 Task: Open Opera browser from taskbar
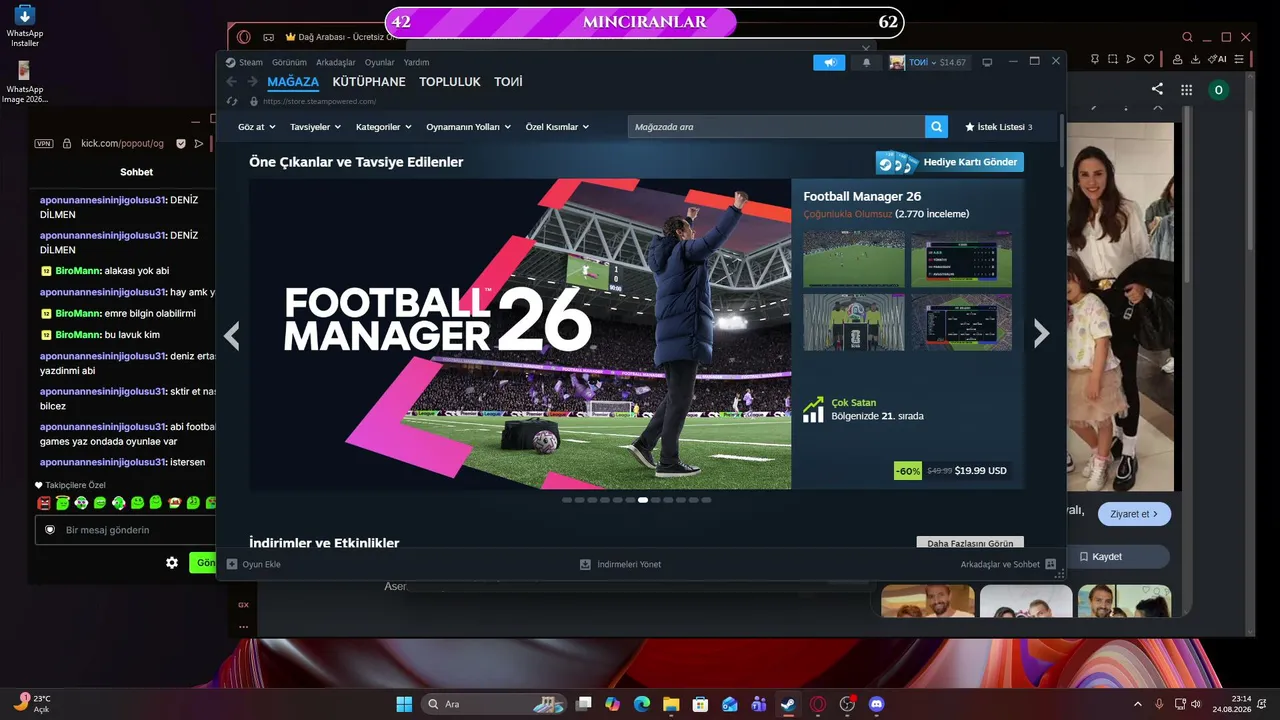tap(818, 704)
